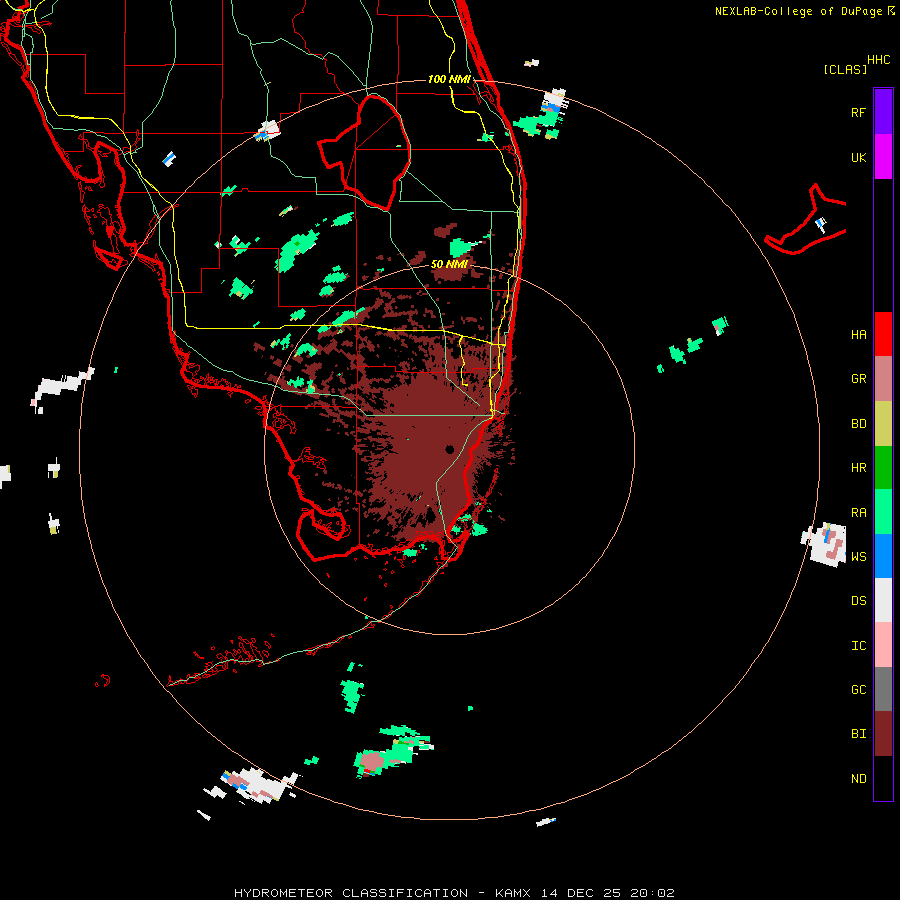Click the HR dark green legend swatch
Screen dimensions: 900x900
[x=883, y=467]
